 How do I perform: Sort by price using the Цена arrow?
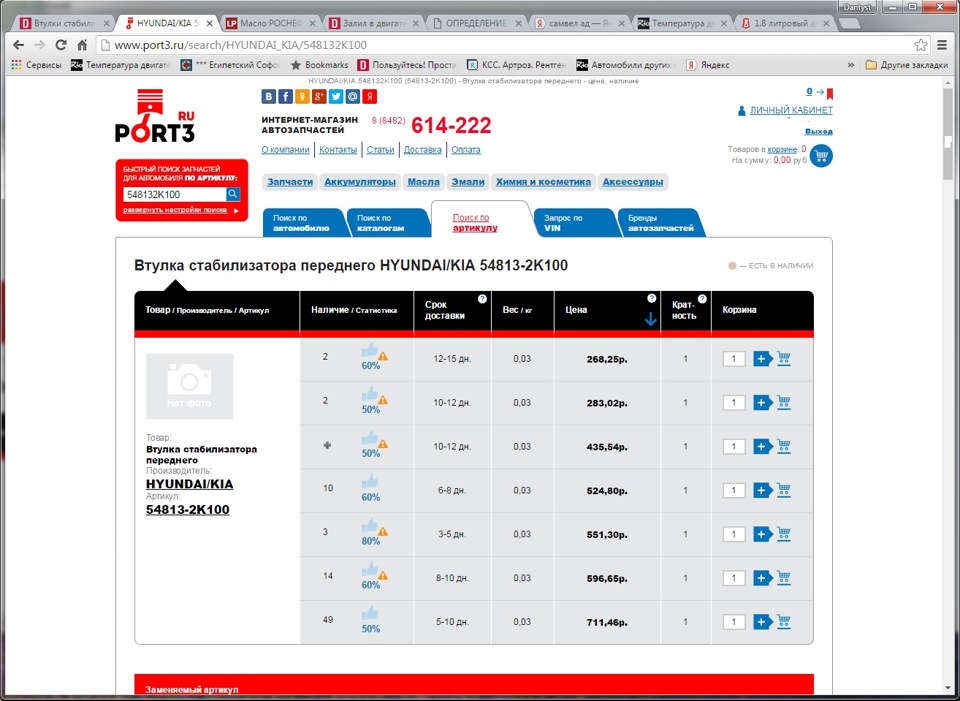pyautogui.click(x=651, y=319)
